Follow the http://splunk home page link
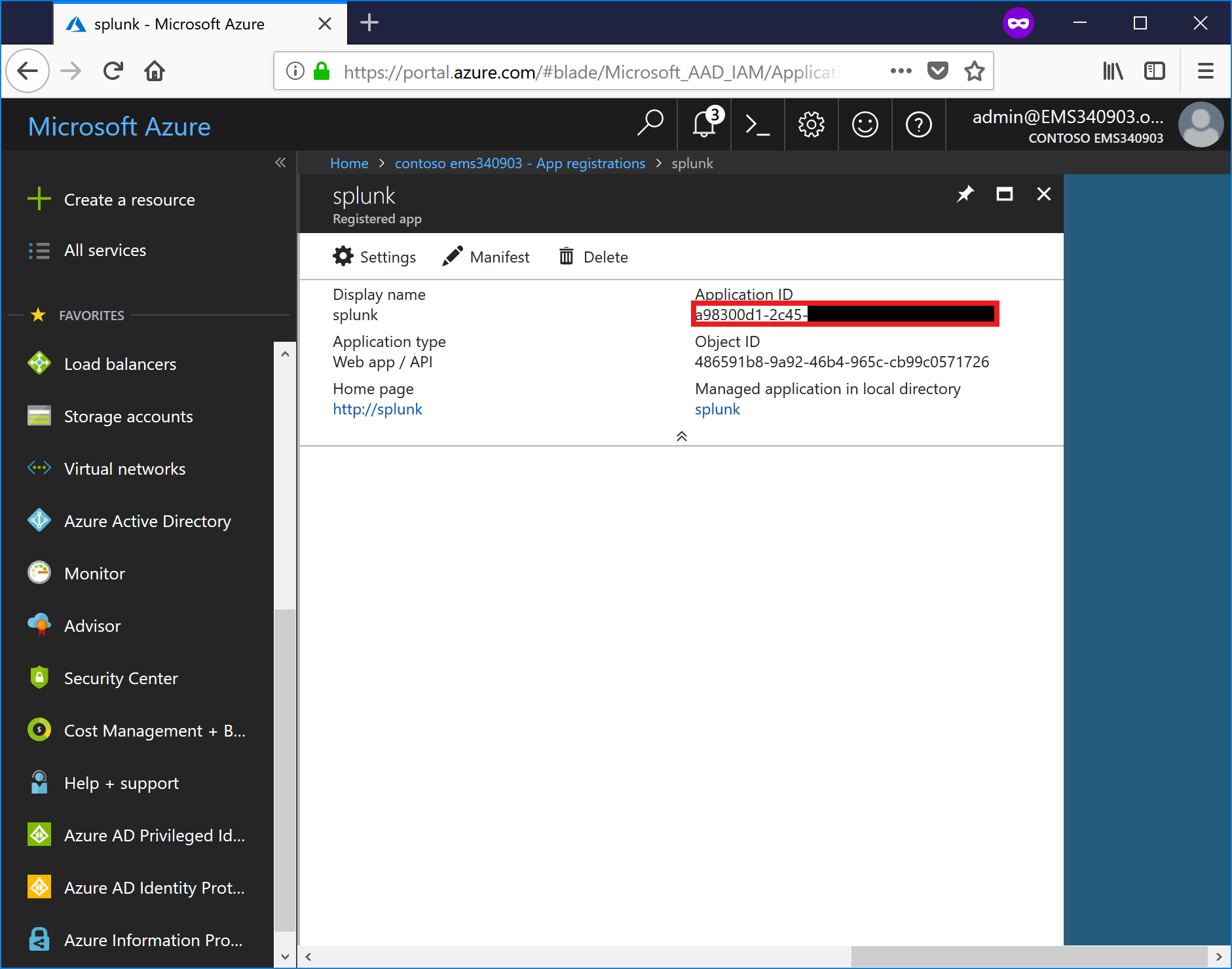The height and width of the screenshot is (969, 1232). point(377,409)
